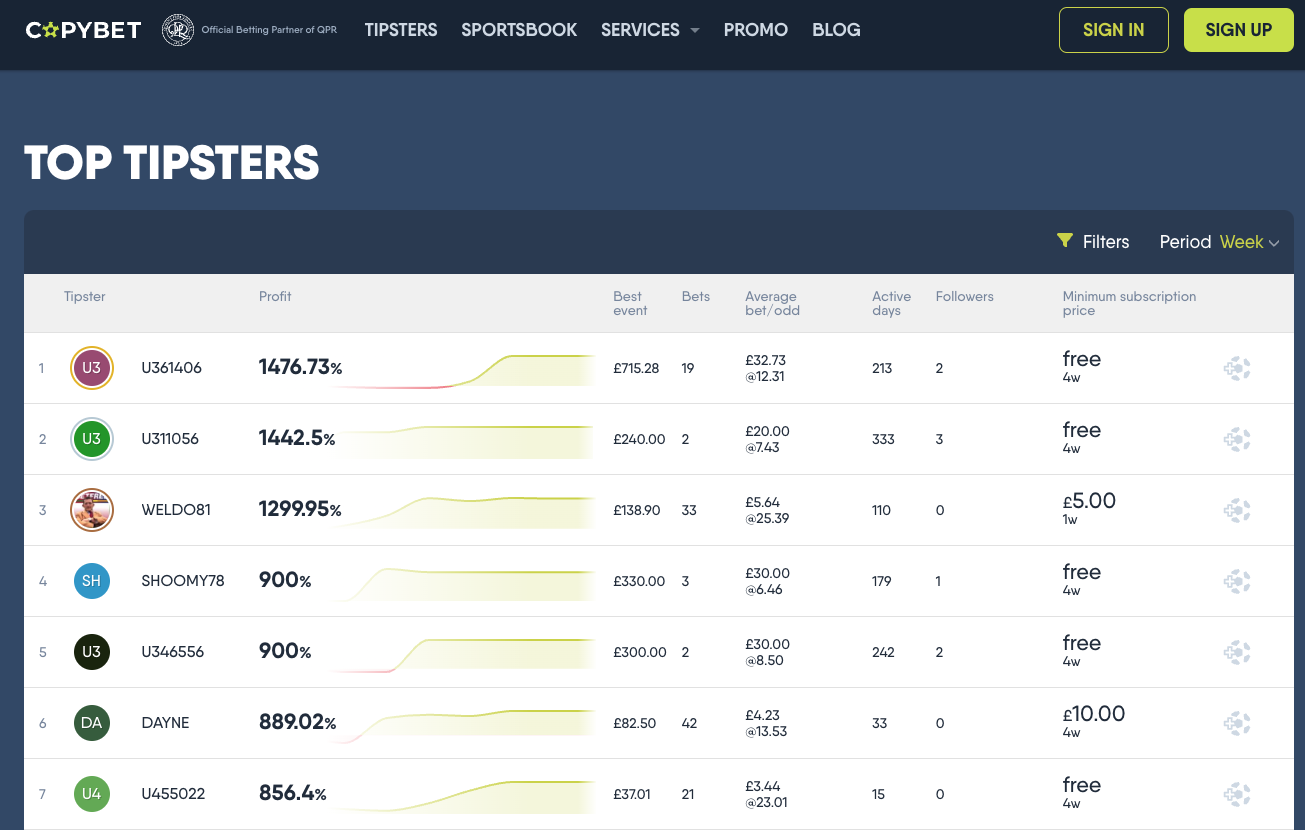
Task: Click the £715.28 best event value
Action: pyautogui.click(x=636, y=368)
